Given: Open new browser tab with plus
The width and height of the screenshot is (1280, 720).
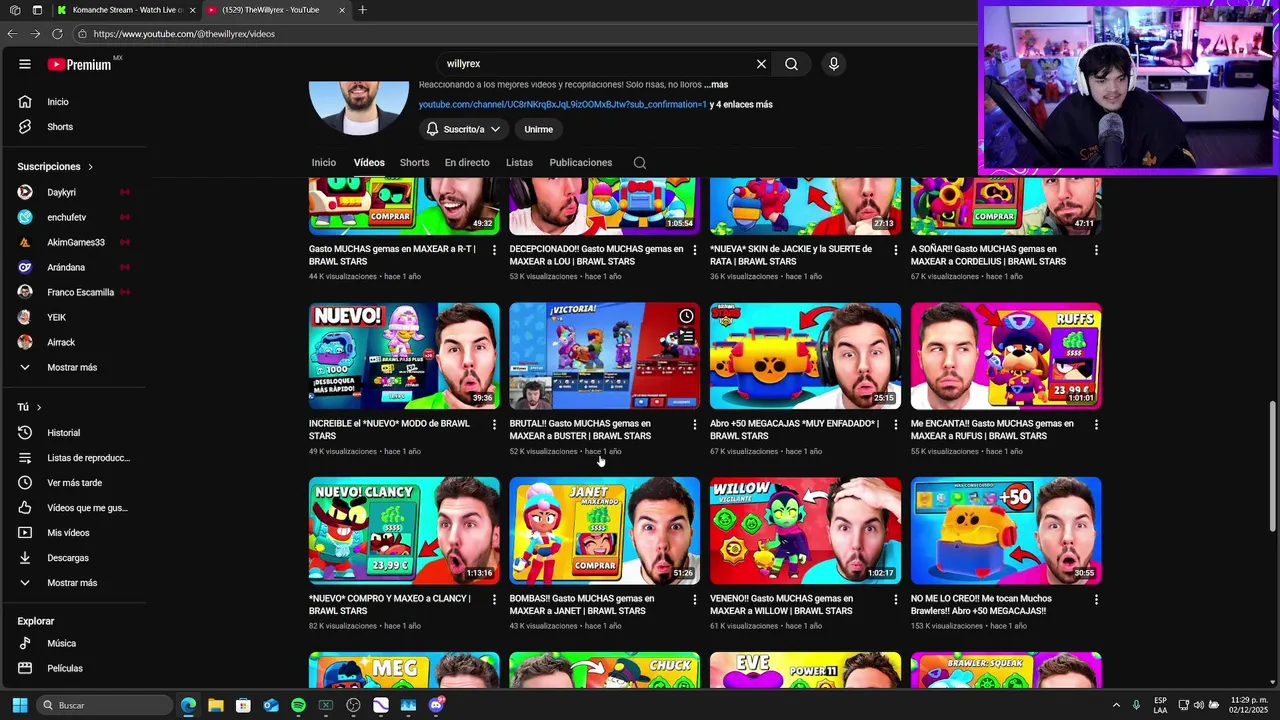Looking at the screenshot, I should [362, 10].
